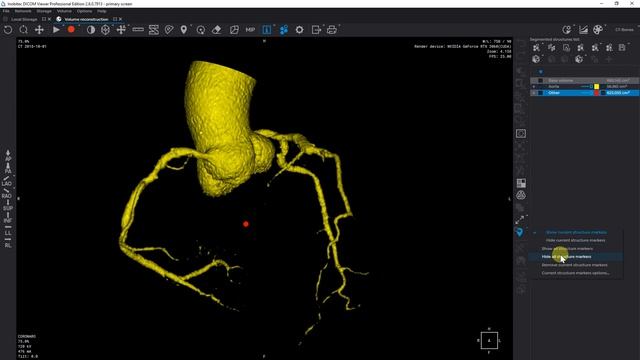
Task: Select the location marker pin tool
Action: click(x=184, y=30)
